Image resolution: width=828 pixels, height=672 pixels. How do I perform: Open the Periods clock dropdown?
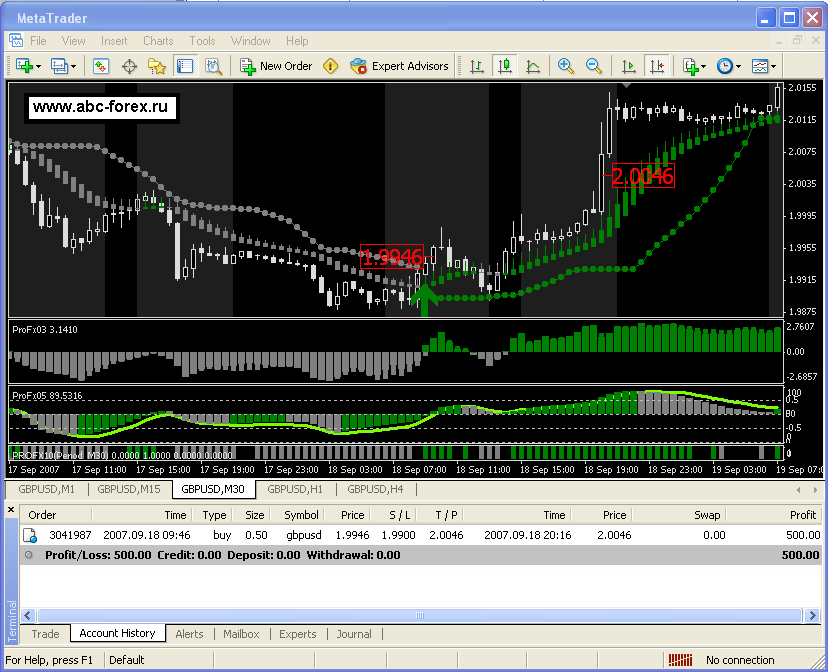point(729,67)
